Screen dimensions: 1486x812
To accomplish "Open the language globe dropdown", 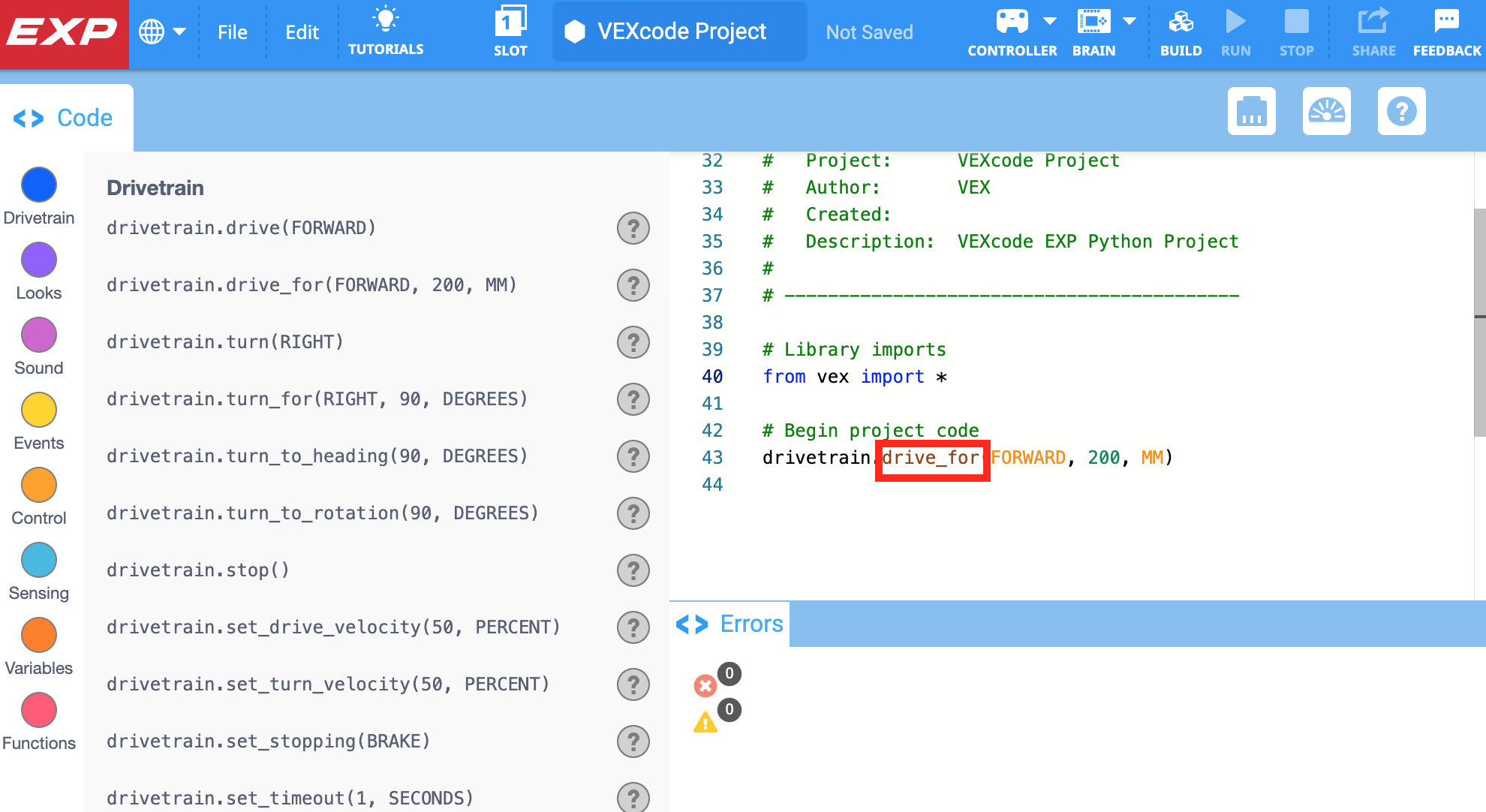I will (162, 32).
